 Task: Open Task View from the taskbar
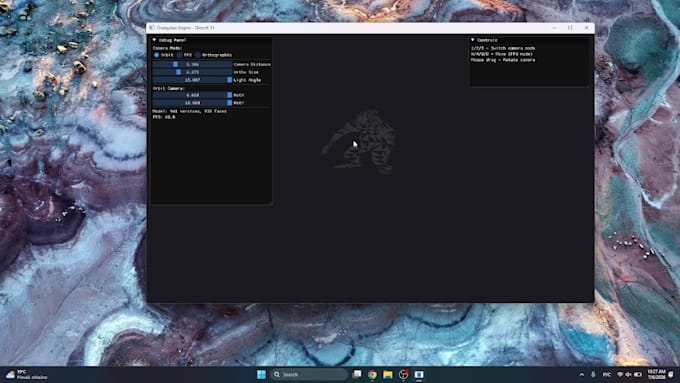(357, 374)
